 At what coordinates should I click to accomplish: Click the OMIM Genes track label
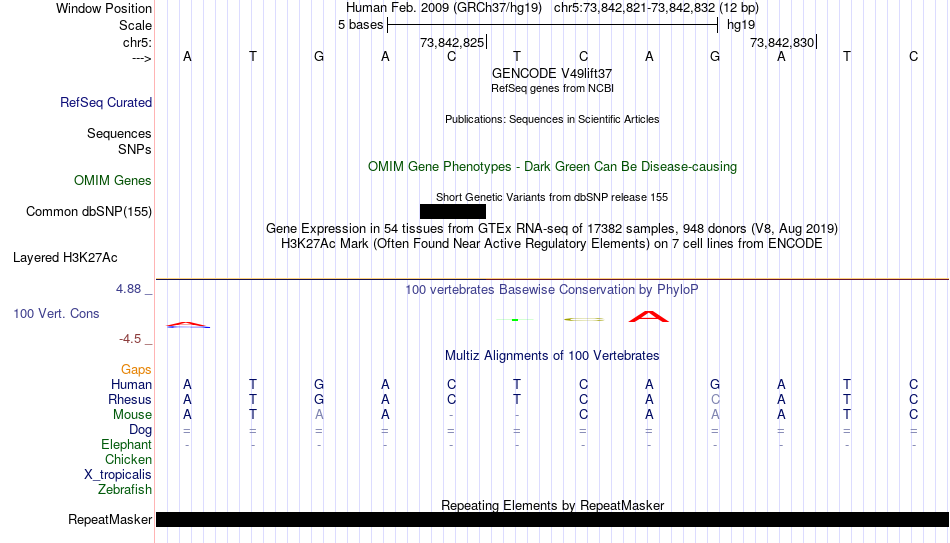112,181
